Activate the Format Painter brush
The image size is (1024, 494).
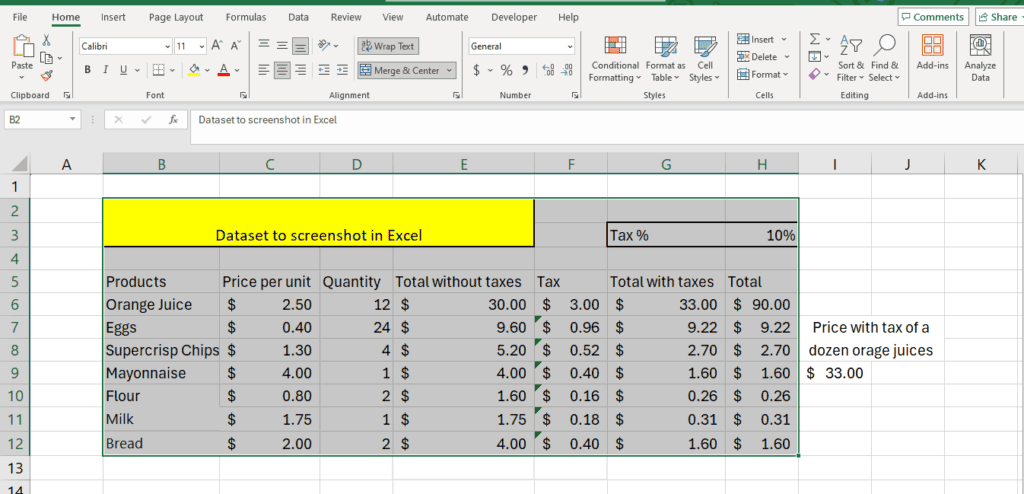pos(46,76)
